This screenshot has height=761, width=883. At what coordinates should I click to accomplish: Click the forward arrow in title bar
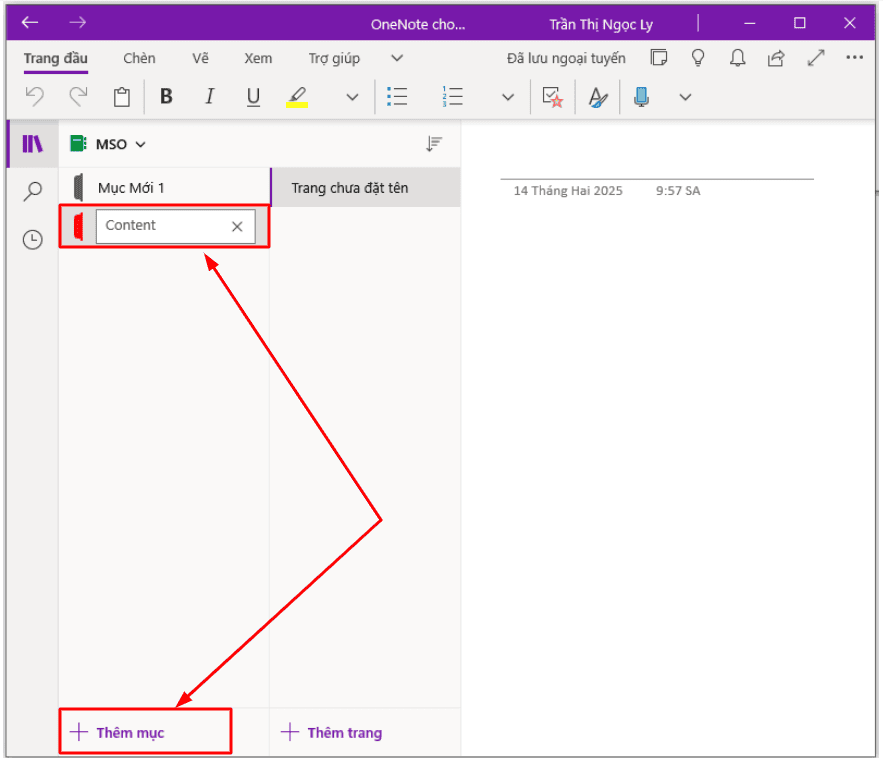pyautogui.click(x=78, y=23)
